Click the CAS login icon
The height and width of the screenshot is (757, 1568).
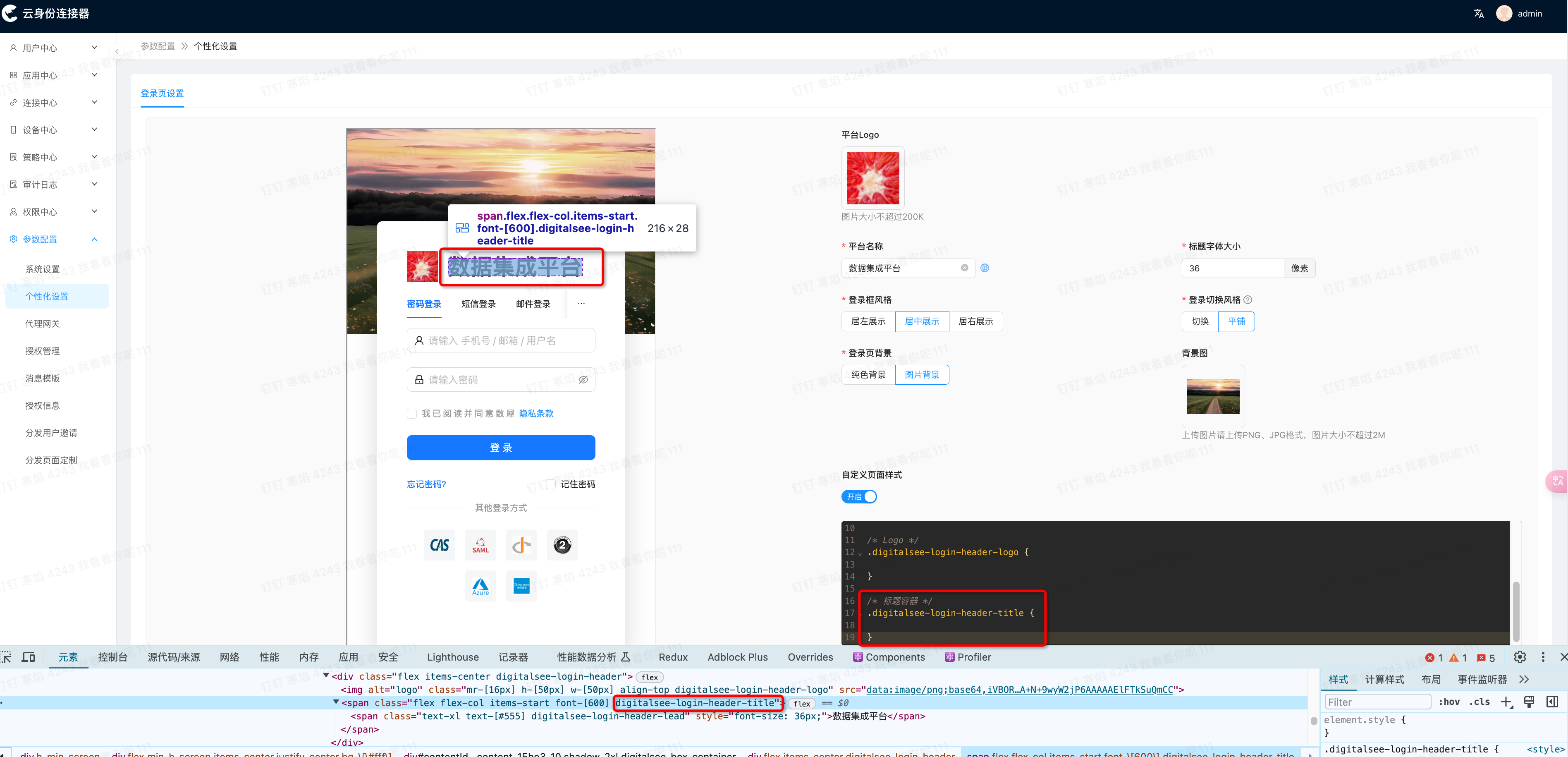point(439,544)
